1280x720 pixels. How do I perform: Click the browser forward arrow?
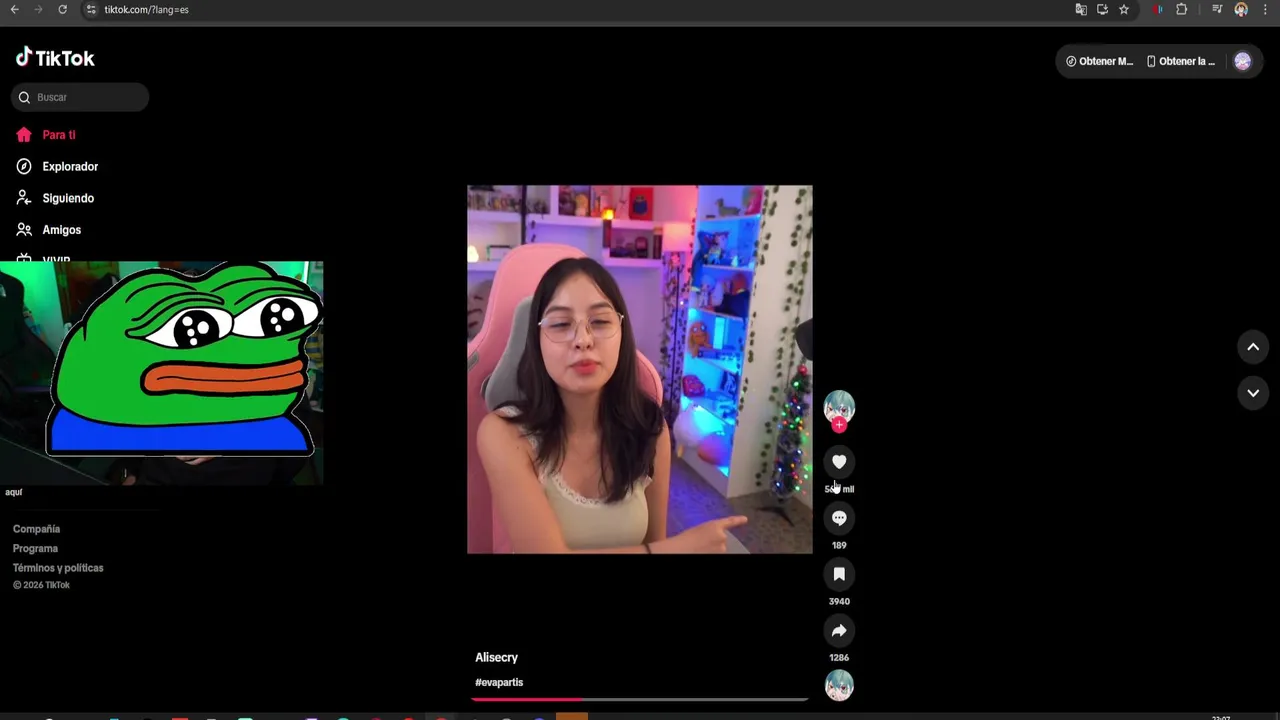click(38, 9)
